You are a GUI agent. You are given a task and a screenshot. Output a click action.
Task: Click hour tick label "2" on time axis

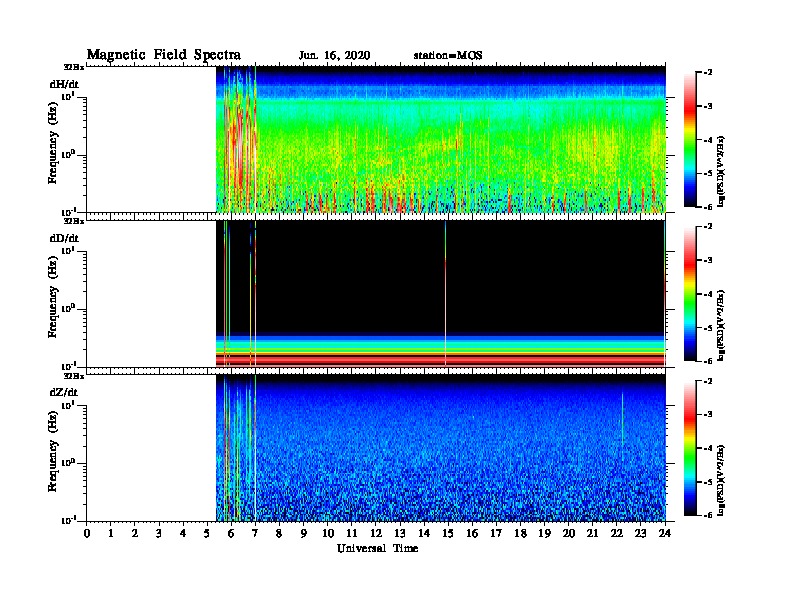point(135,533)
